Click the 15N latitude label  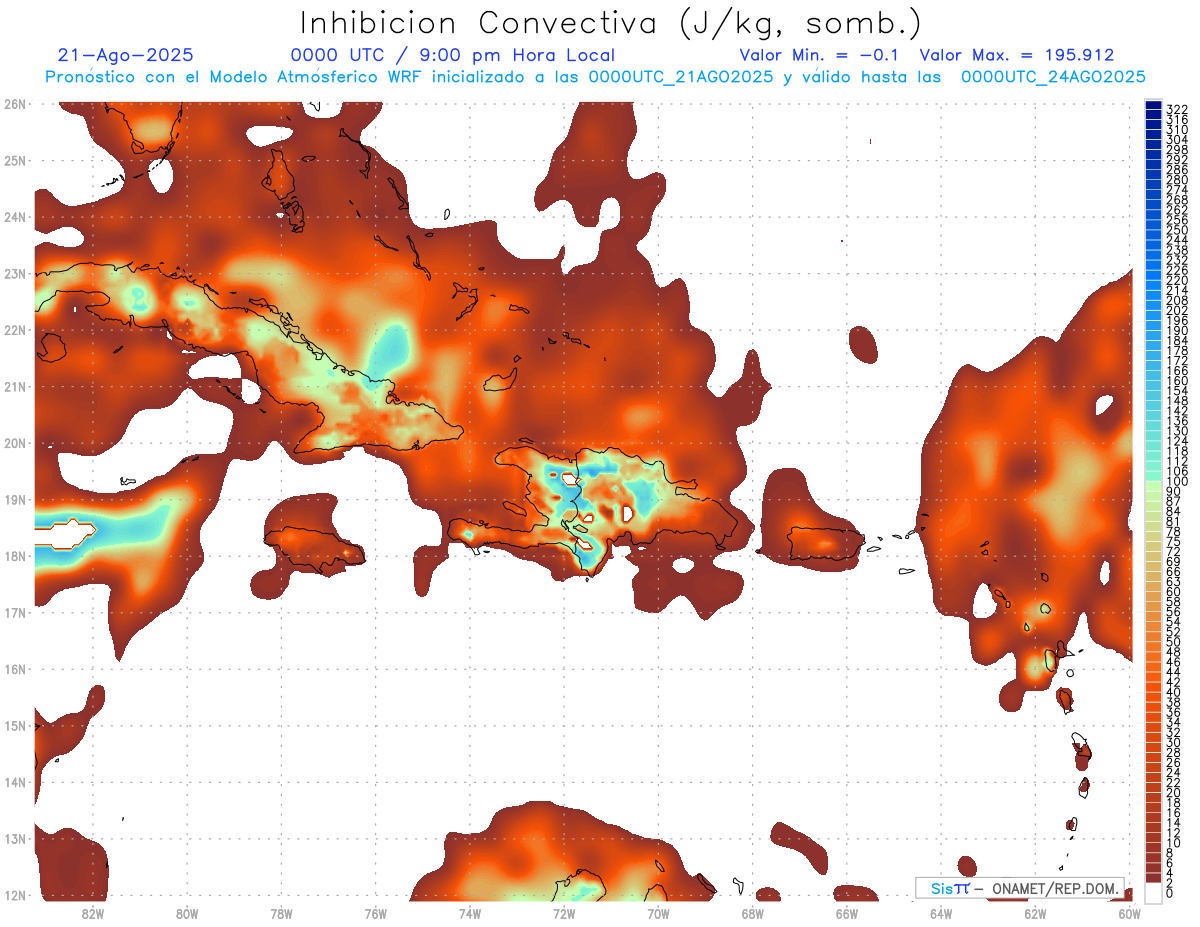pos(15,725)
